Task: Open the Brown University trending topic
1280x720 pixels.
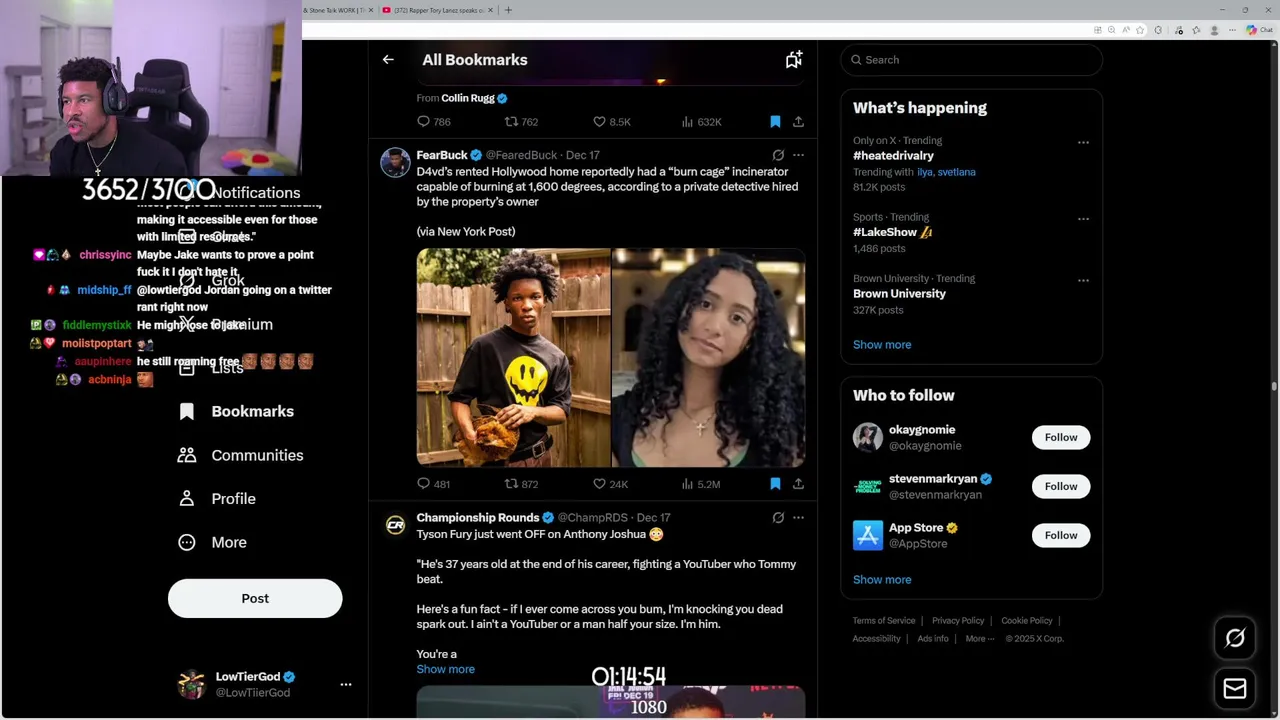Action: click(899, 294)
